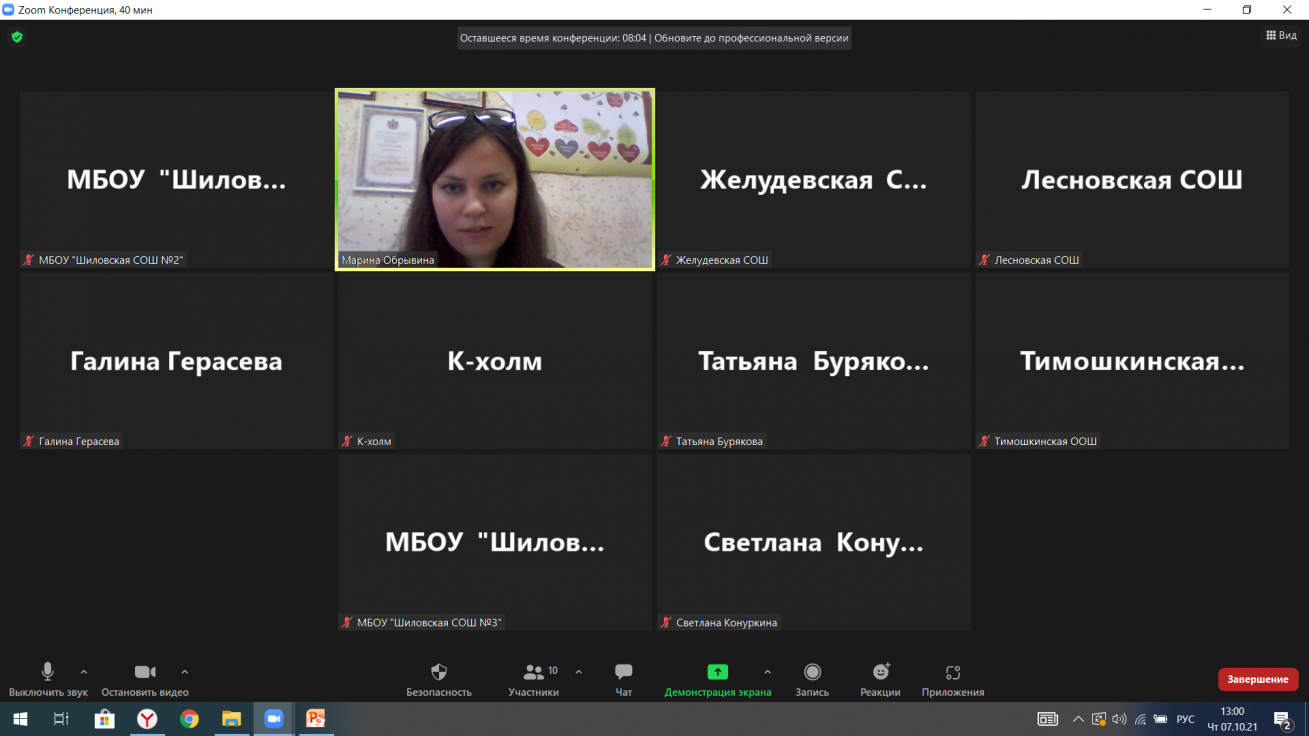
Task: Start recording with the Запись button
Action: point(812,673)
